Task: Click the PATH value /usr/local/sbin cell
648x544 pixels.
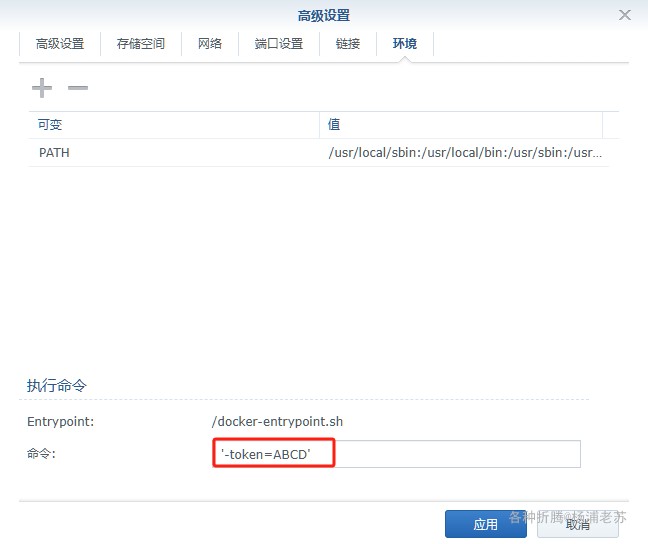Action: (x=465, y=153)
